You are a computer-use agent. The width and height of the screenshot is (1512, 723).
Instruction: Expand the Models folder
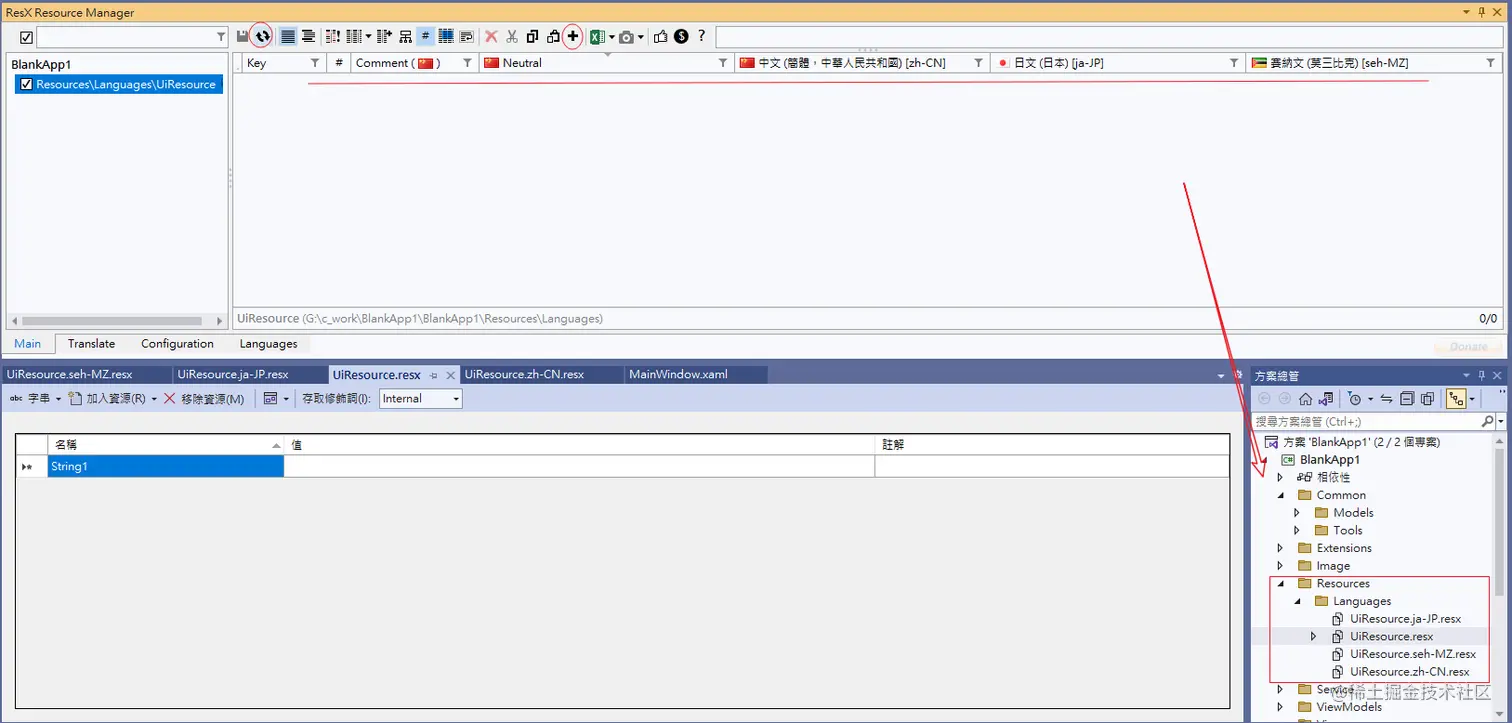coord(1297,513)
